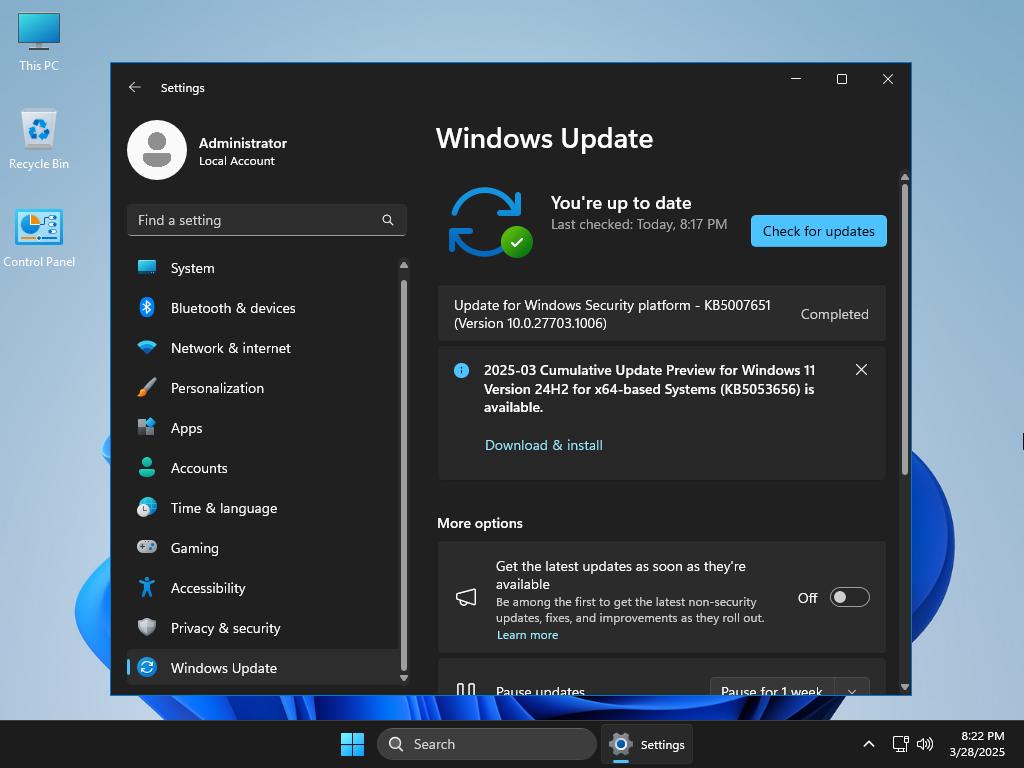The image size is (1024, 768).
Task: Click Download & install link
Action: pyautogui.click(x=543, y=445)
